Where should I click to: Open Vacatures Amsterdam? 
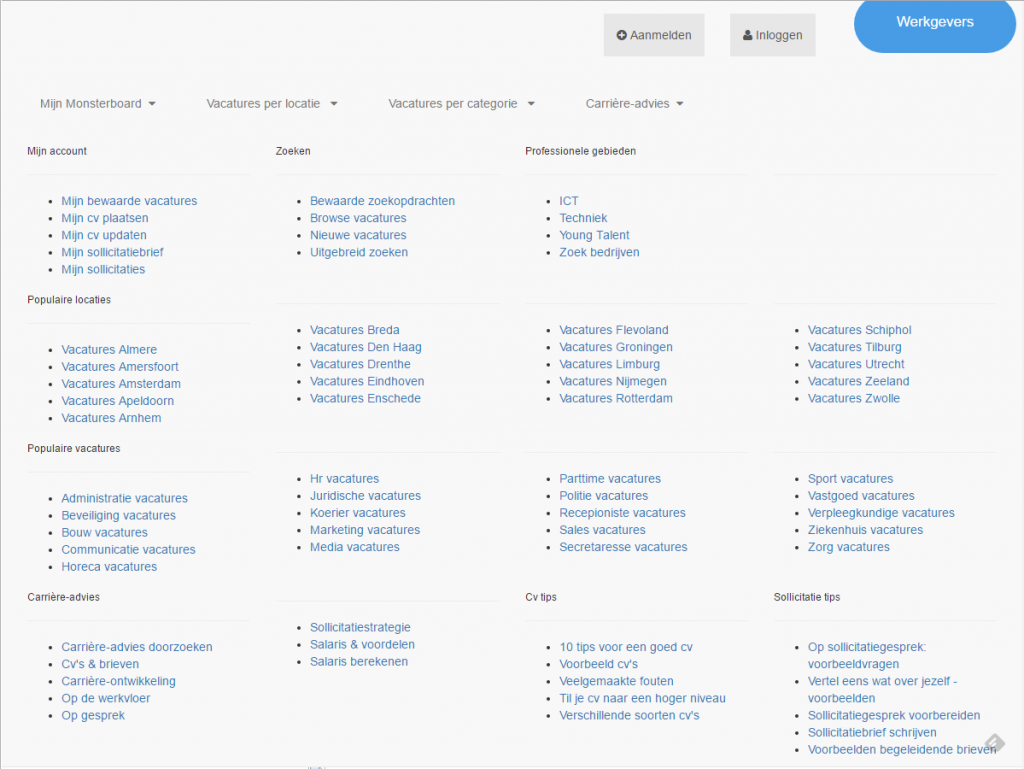[121, 384]
